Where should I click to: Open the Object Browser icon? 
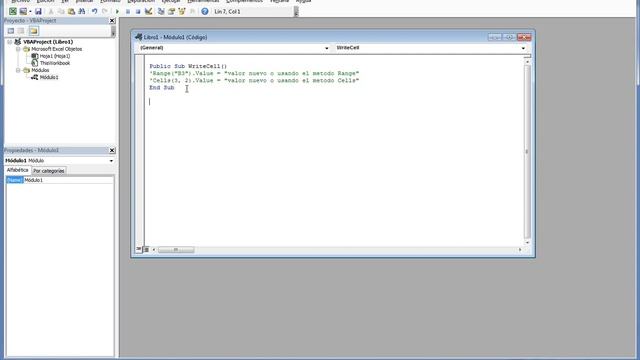pyautogui.click(x=182, y=11)
